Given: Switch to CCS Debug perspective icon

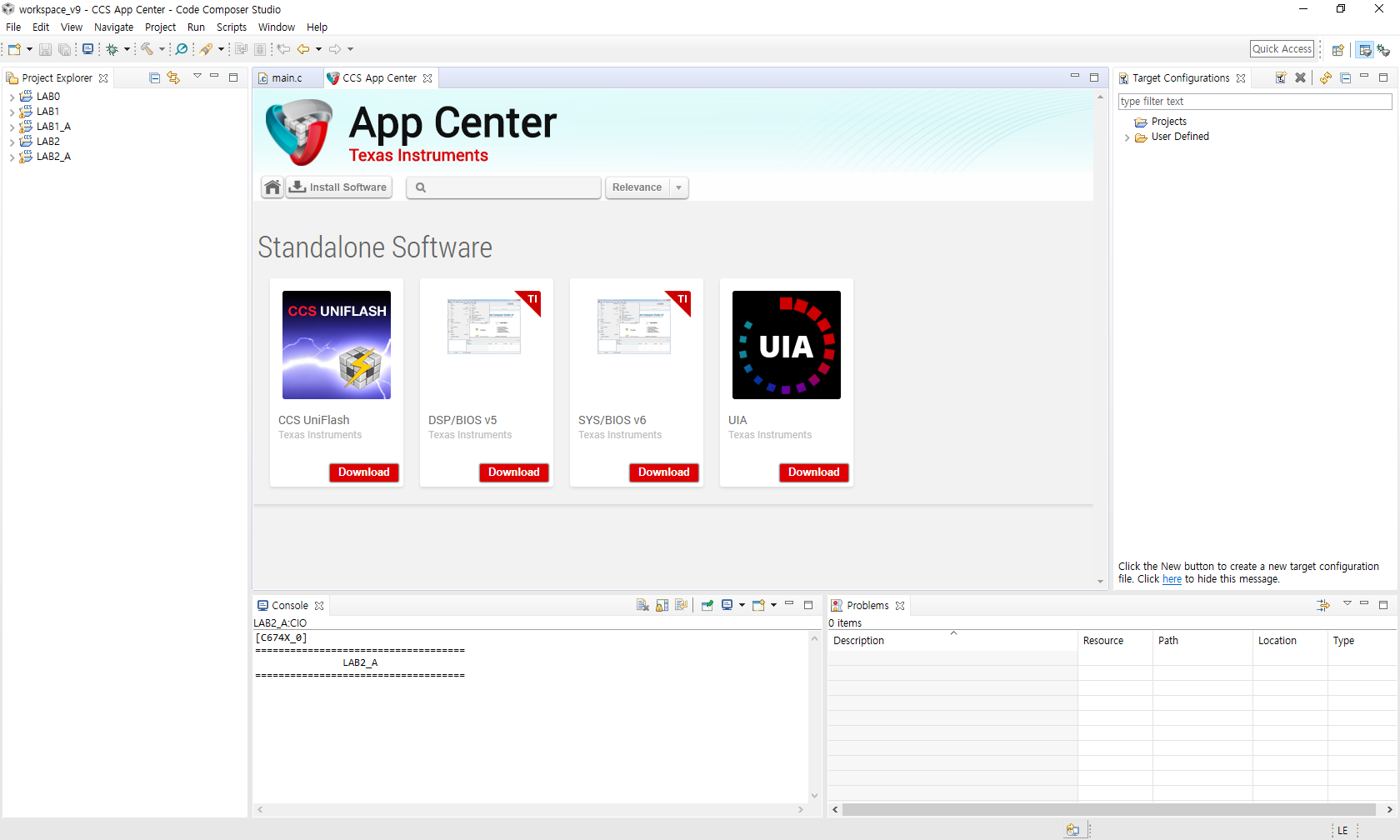Looking at the screenshot, I should tap(1383, 50).
